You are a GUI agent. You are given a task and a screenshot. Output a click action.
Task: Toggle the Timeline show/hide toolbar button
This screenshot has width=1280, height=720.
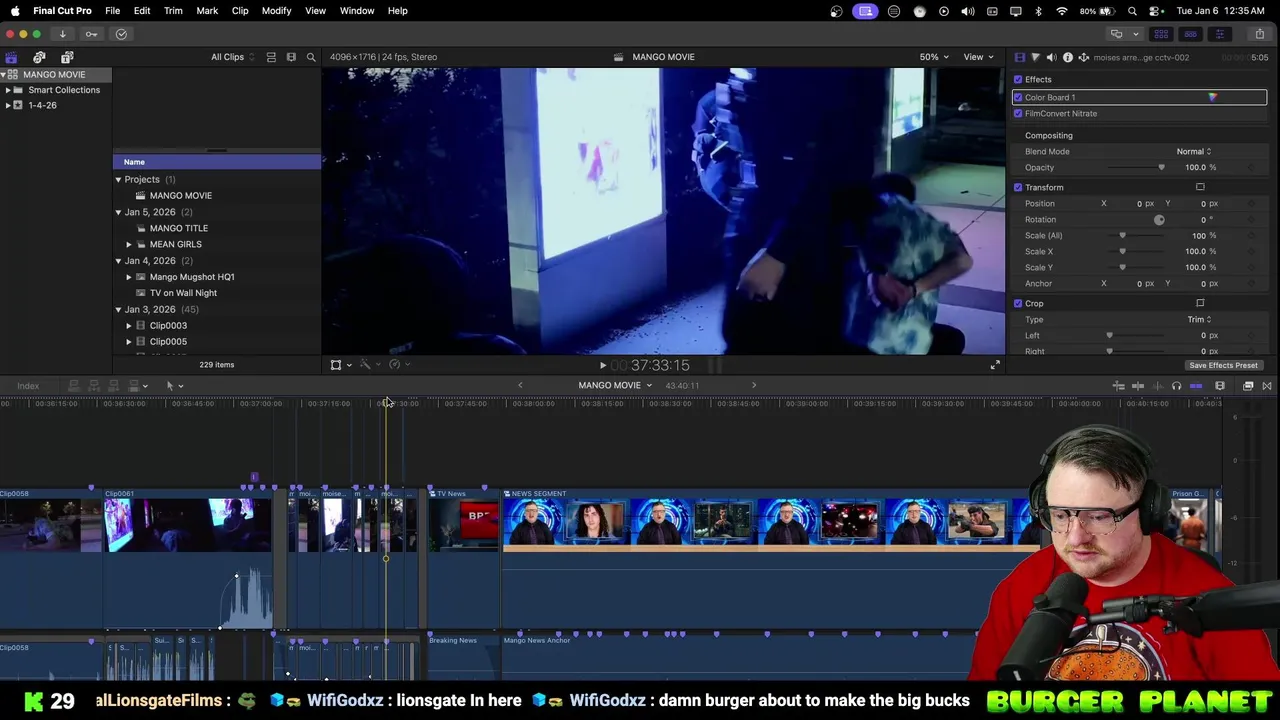[1190, 34]
